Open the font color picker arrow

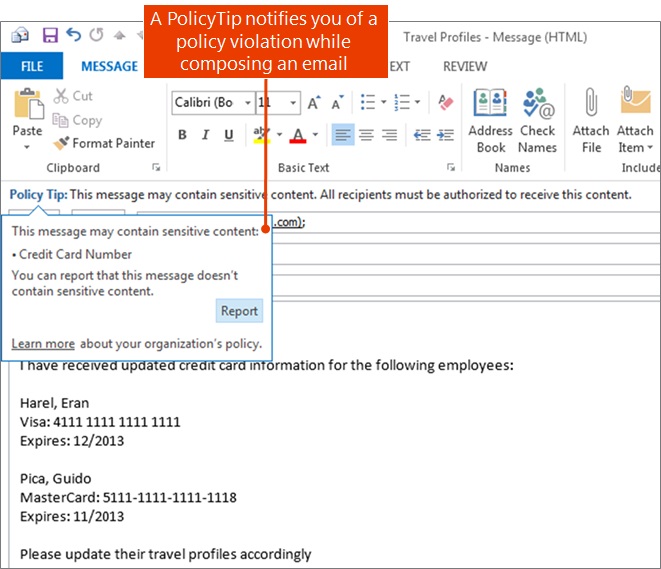316,135
